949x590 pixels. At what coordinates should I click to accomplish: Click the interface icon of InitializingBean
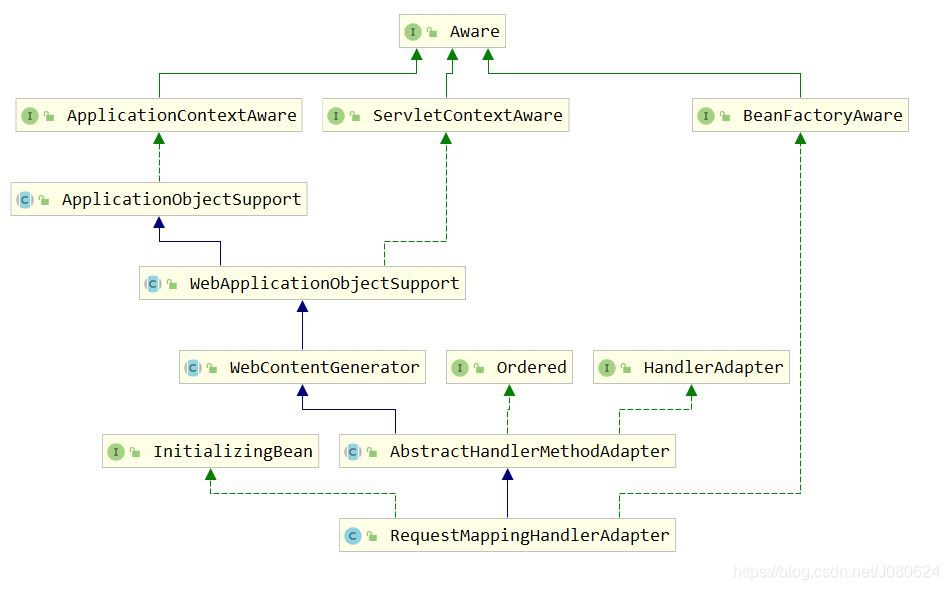pos(115,452)
